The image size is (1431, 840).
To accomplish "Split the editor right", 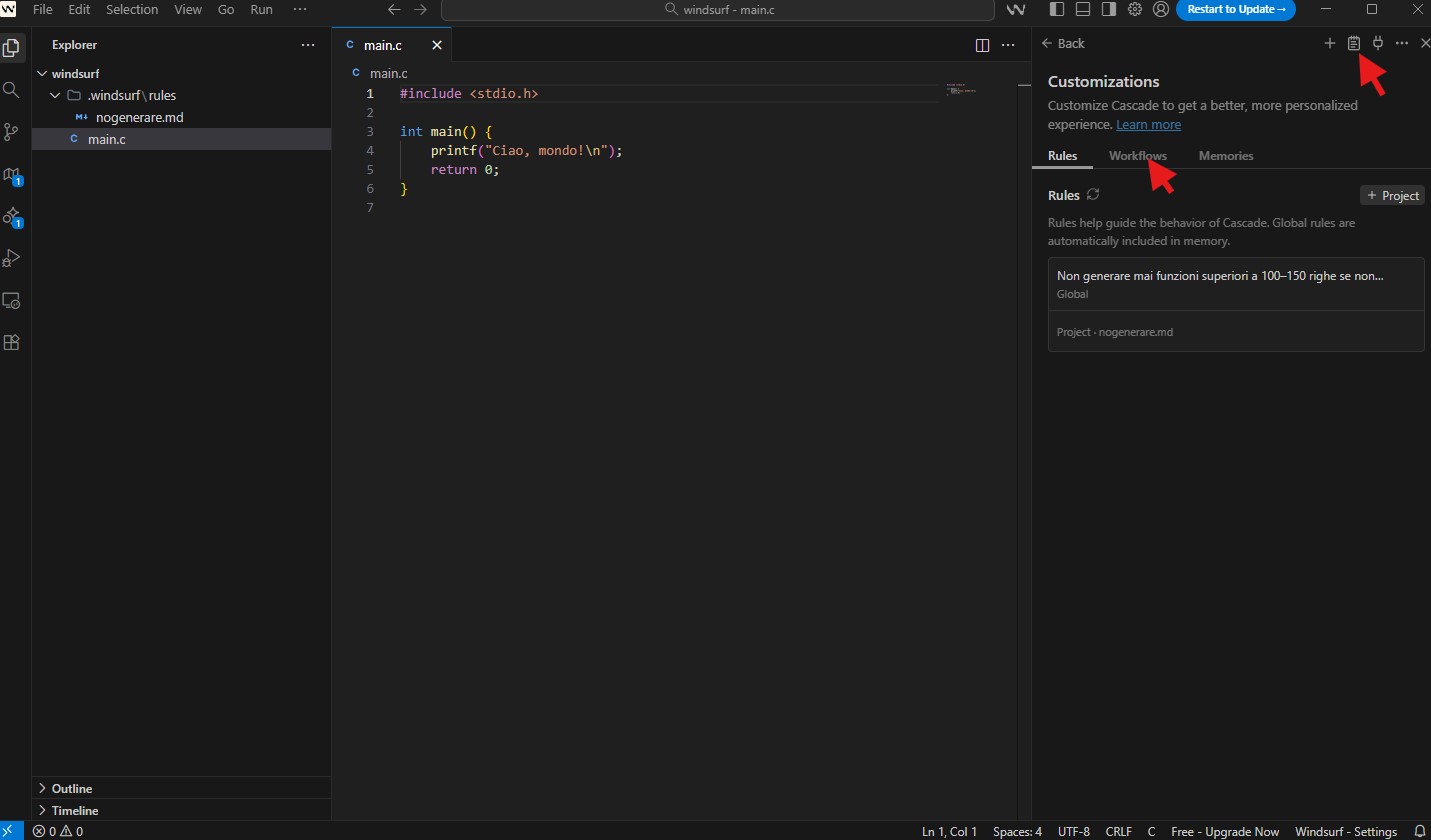I will point(982,45).
